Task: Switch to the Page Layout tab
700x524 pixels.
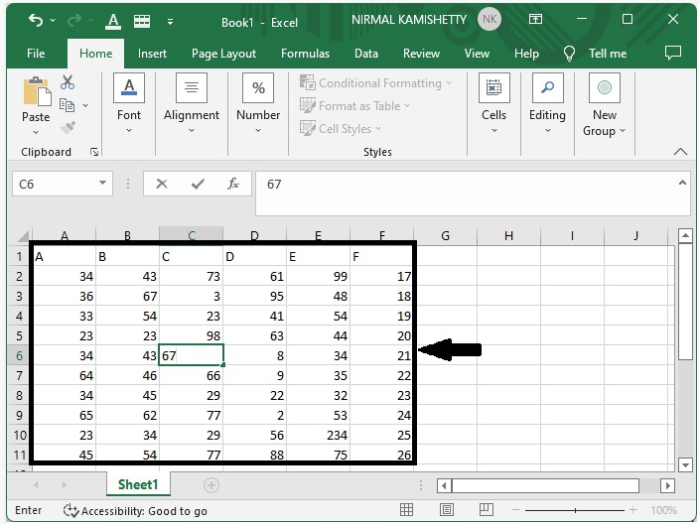Action: pyautogui.click(x=224, y=54)
